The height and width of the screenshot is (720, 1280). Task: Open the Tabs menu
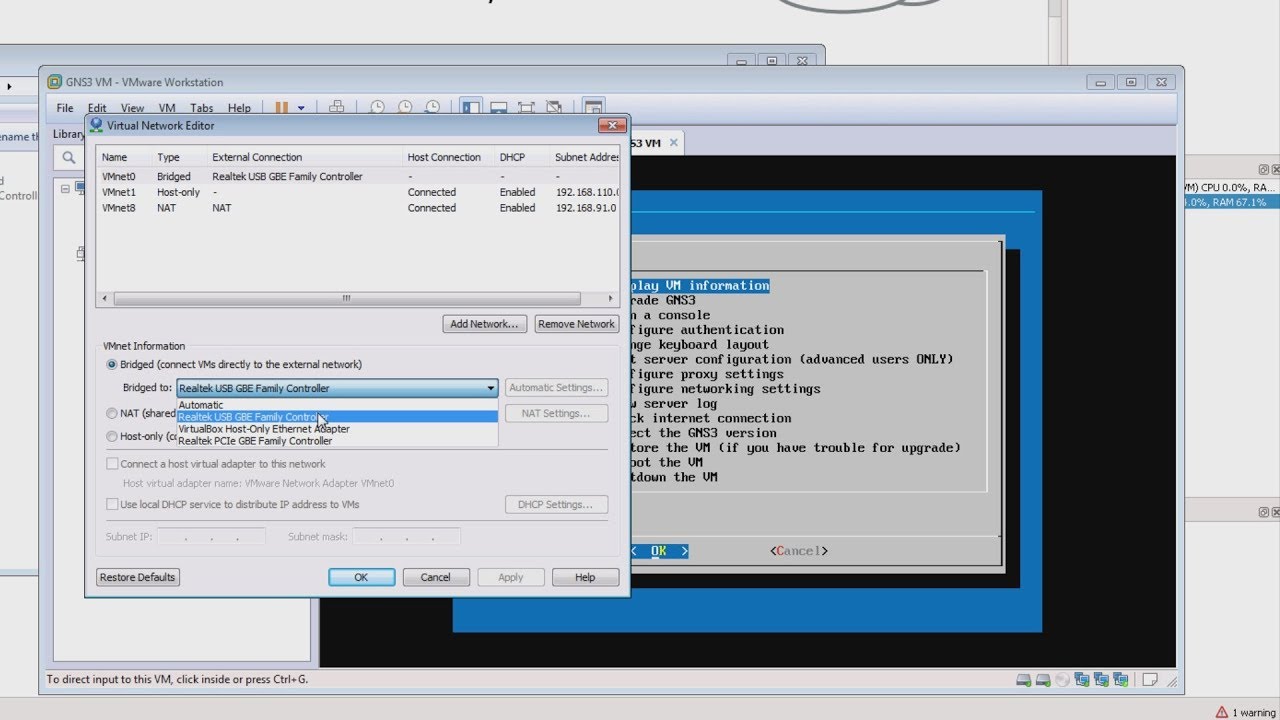(x=202, y=108)
